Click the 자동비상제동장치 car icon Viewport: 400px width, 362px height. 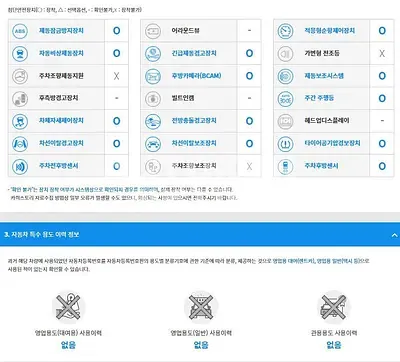point(20,54)
